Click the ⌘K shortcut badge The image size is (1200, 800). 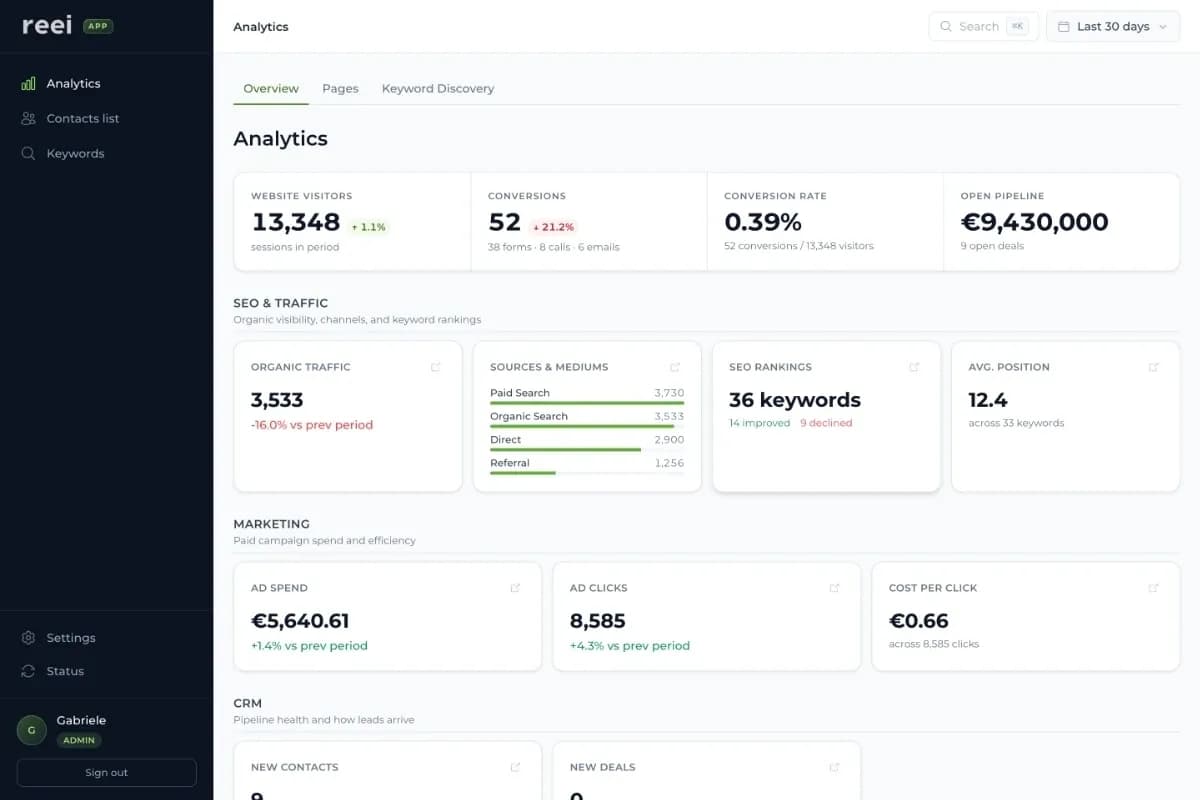click(x=1018, y=27)
